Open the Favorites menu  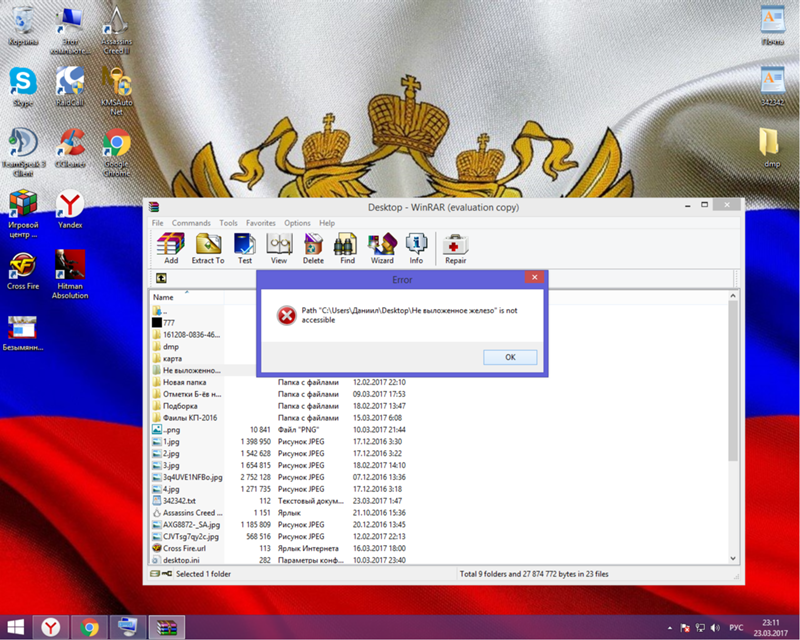click(x=261, y=223)
